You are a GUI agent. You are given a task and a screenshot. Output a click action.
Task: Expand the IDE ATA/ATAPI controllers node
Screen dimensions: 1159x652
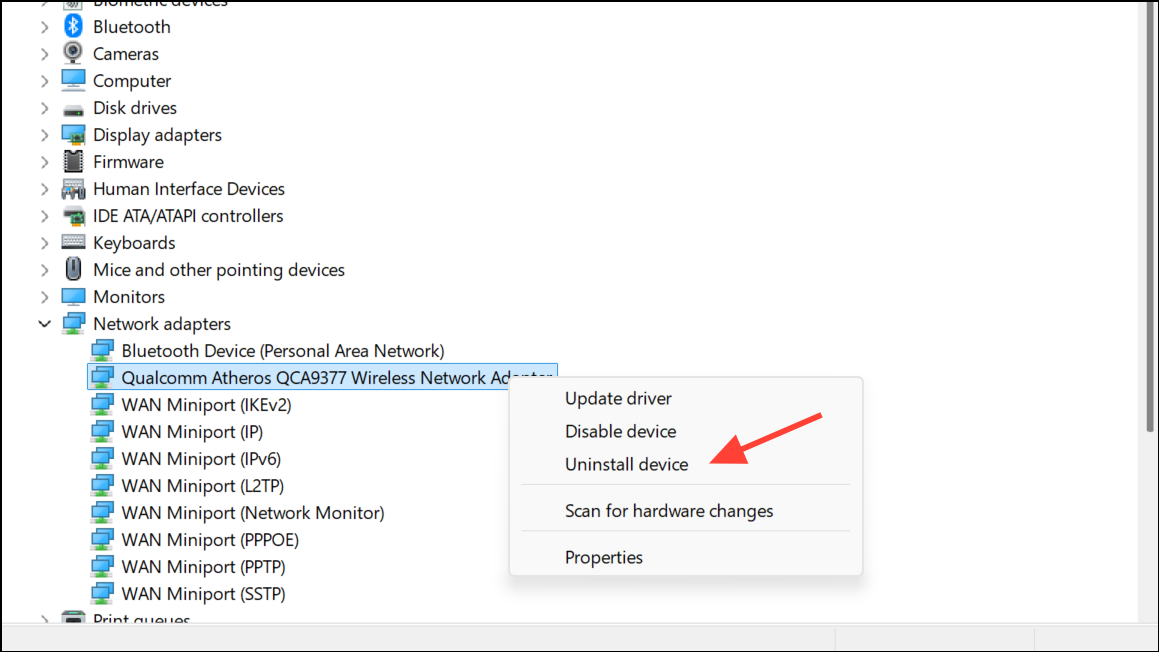click(x=45, y=216)
